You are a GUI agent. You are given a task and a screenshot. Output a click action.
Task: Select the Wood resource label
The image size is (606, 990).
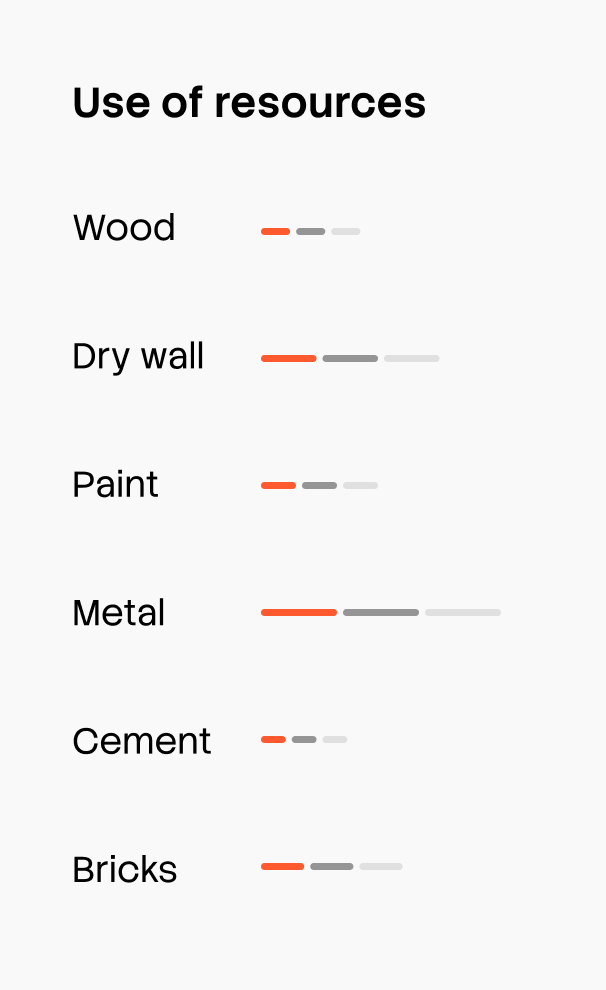click(124, 228)
